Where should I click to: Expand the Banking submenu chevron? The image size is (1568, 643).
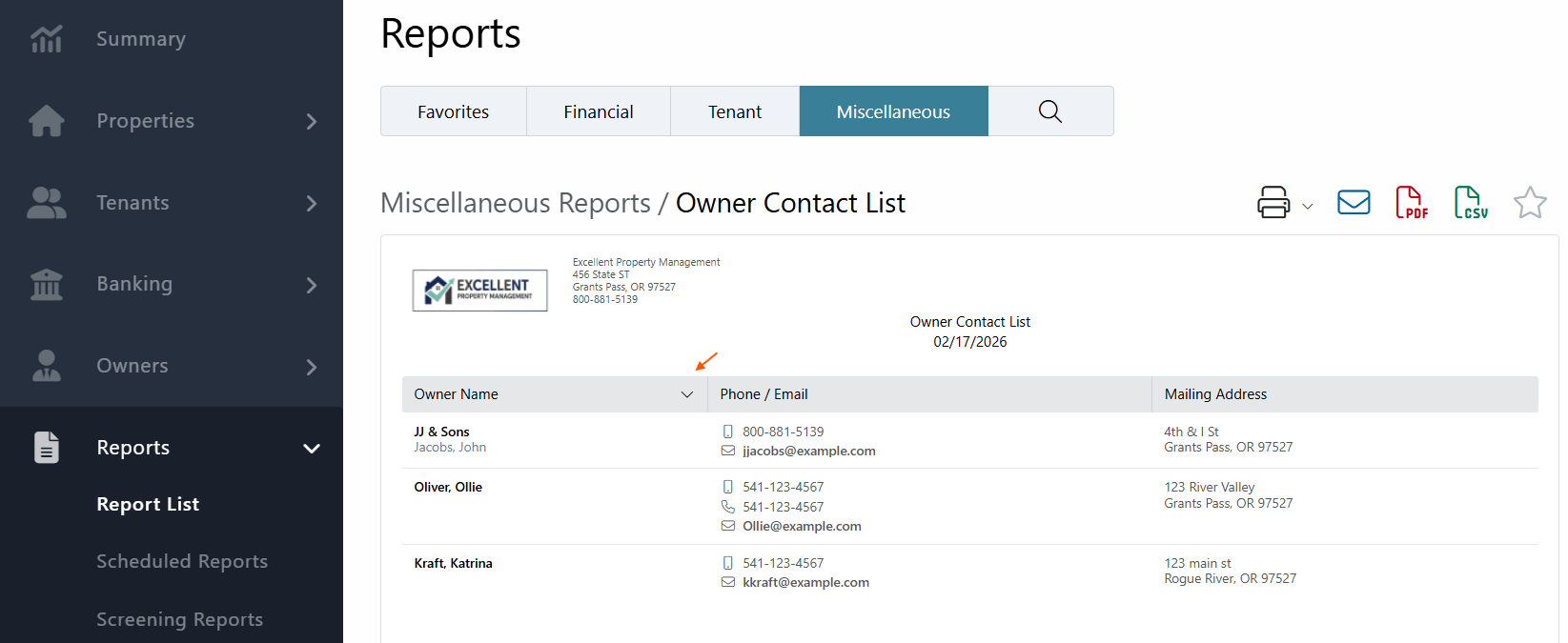coord(312,285)
